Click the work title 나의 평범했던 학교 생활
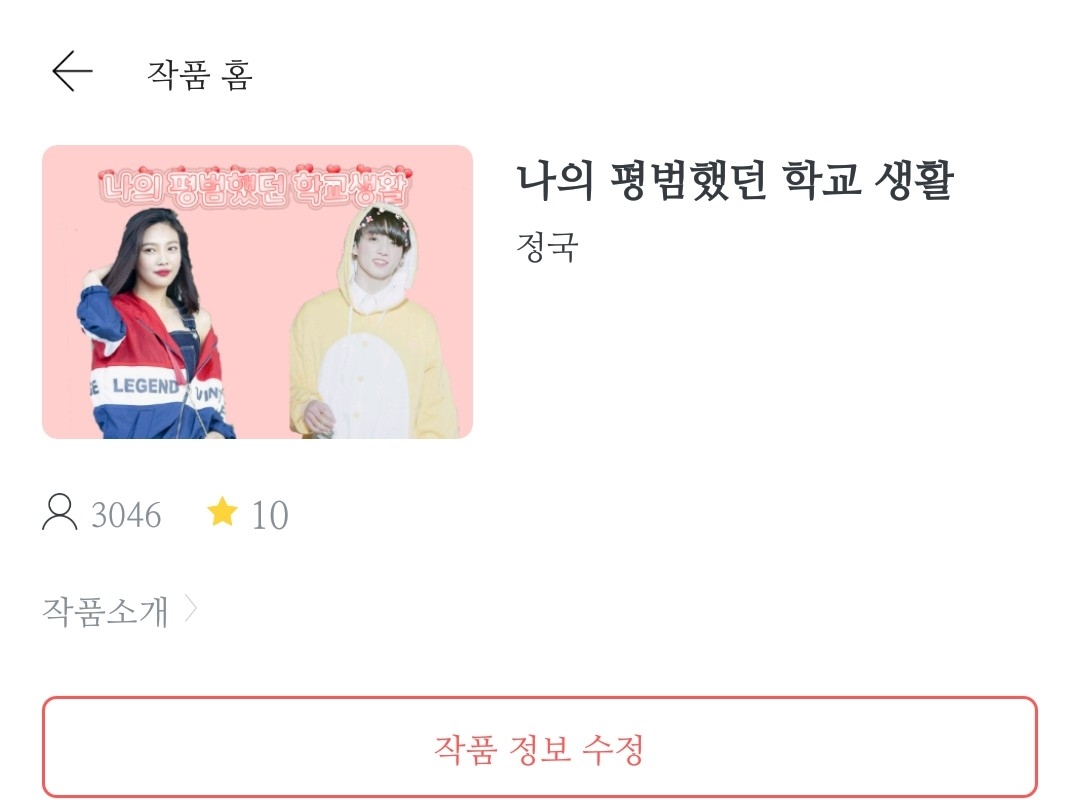The image size is (1080, 810). 735,180
